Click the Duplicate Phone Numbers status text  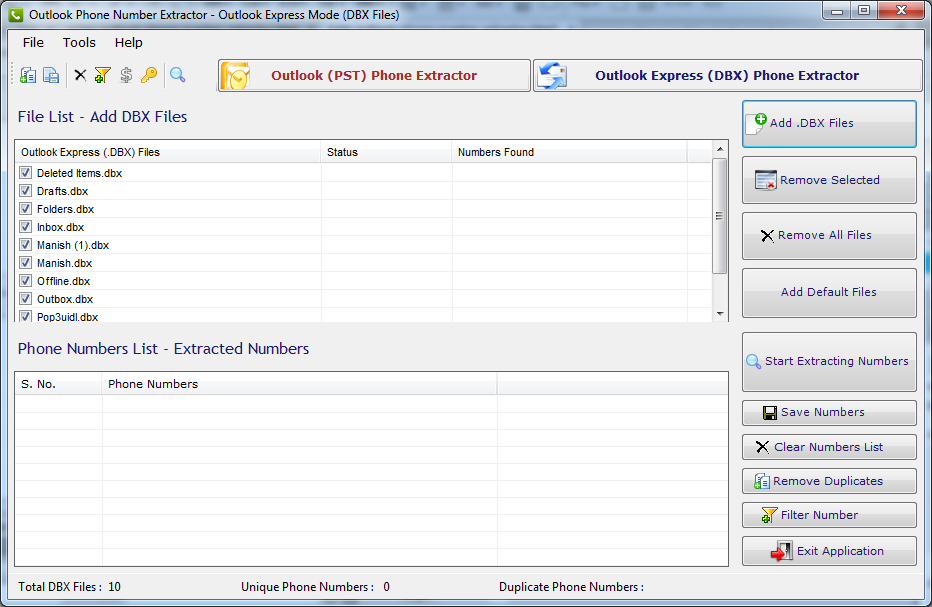572,587
